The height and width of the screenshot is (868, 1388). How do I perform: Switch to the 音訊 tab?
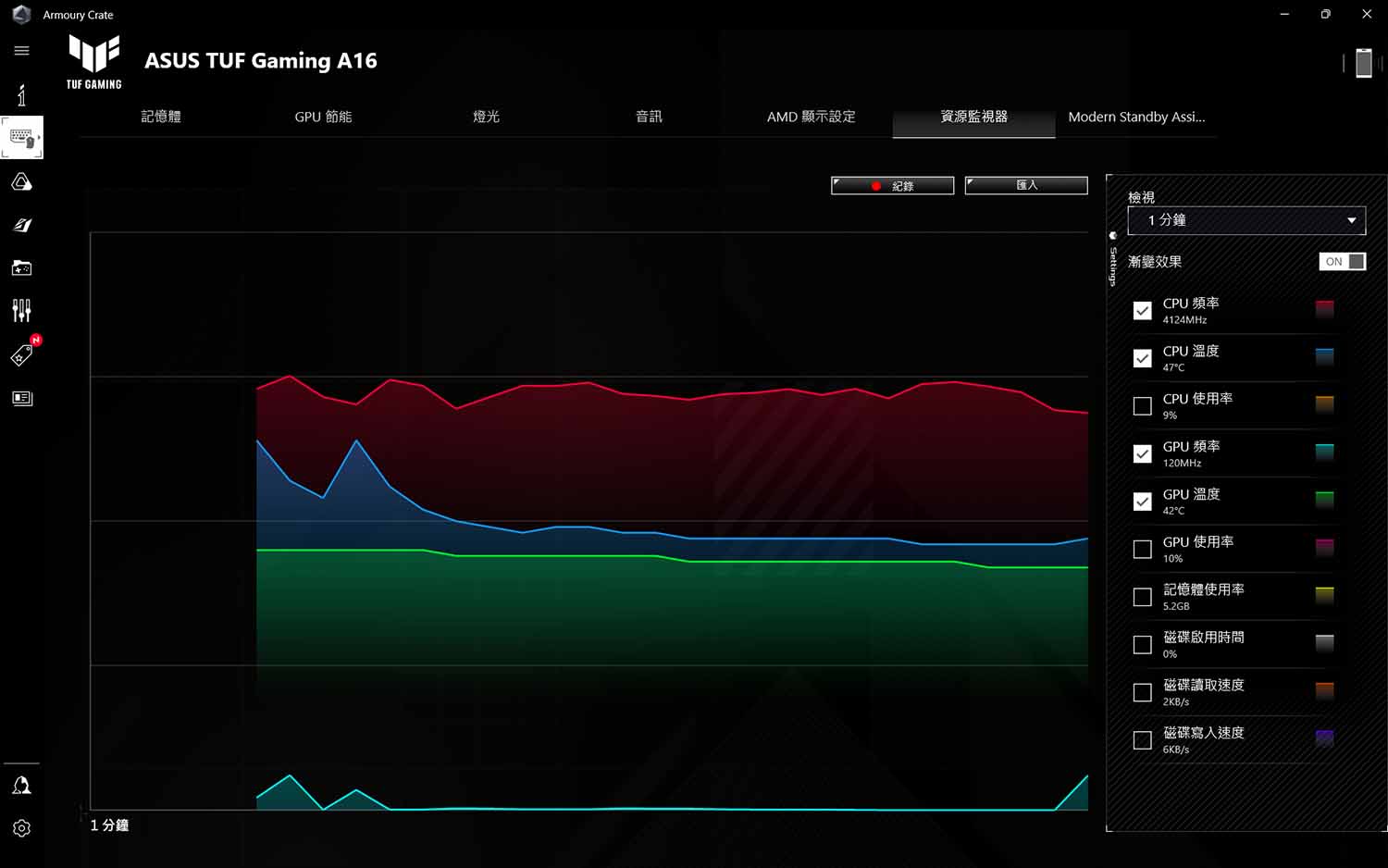pyautogui.click(x=649, y=117)
